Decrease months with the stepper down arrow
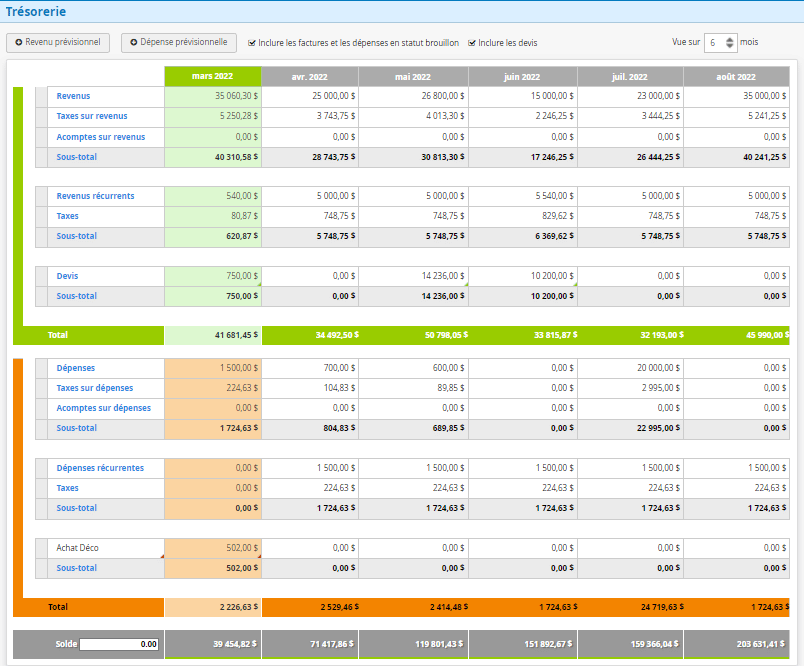804x666 pixels. point(730,47)
